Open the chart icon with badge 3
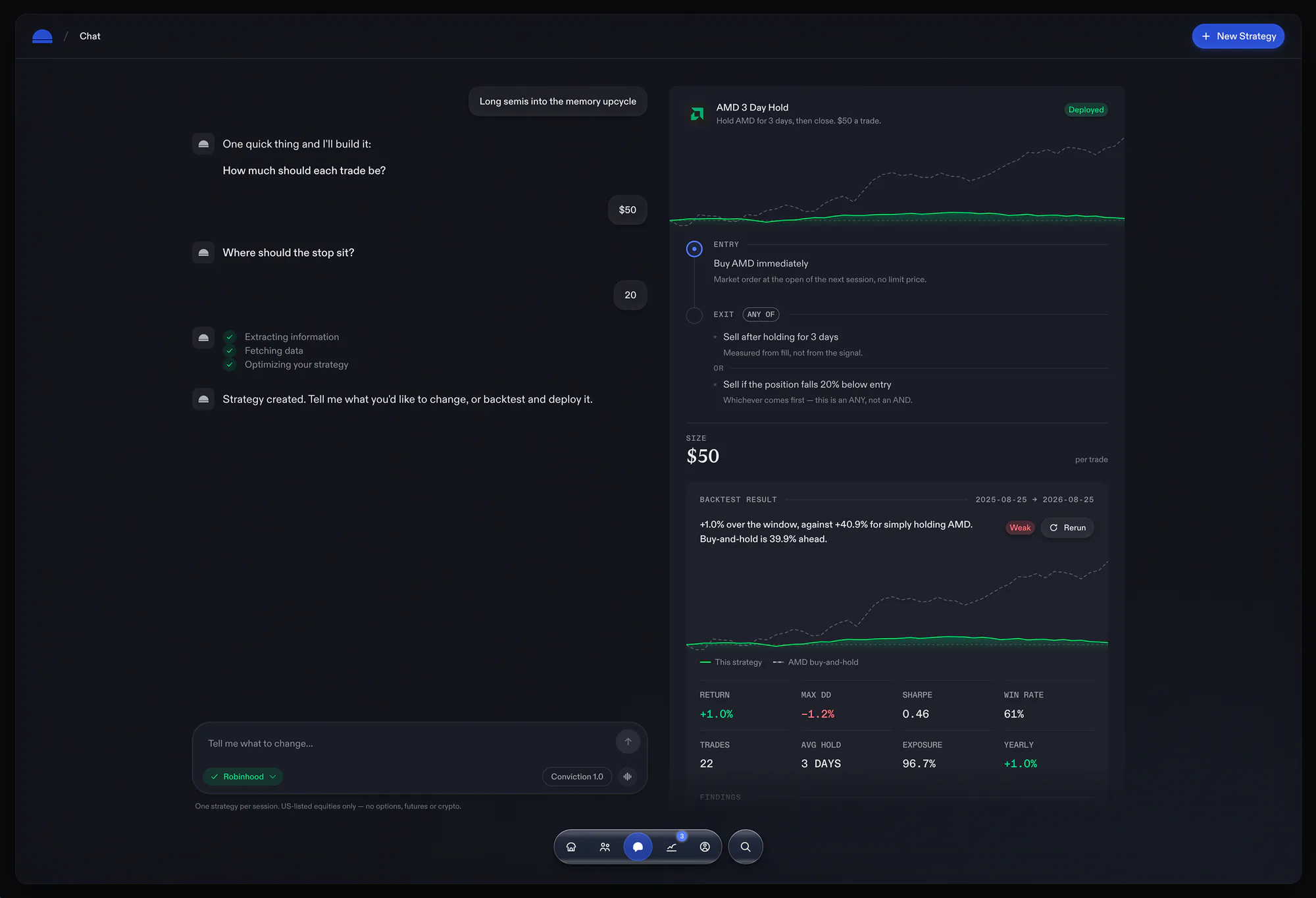1316x898 pixels. (x=672, y=847)
